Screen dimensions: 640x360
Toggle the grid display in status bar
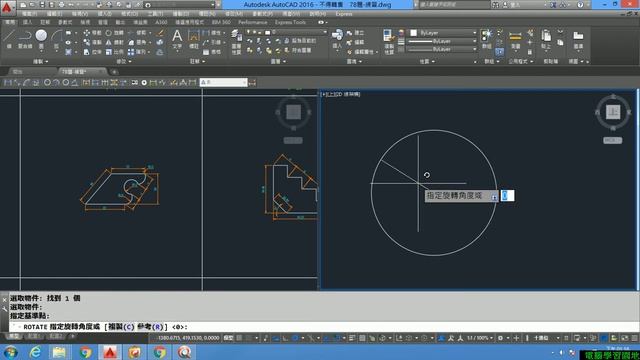point(240,338)
